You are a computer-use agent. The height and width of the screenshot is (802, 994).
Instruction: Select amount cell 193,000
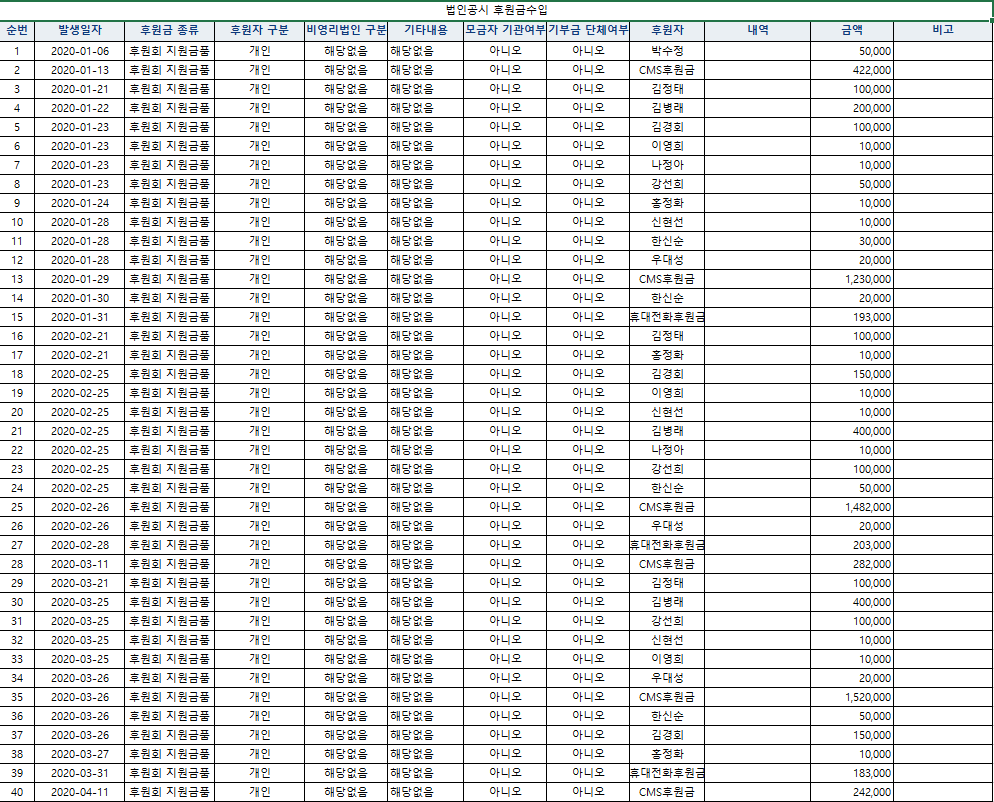pos(852,318)
